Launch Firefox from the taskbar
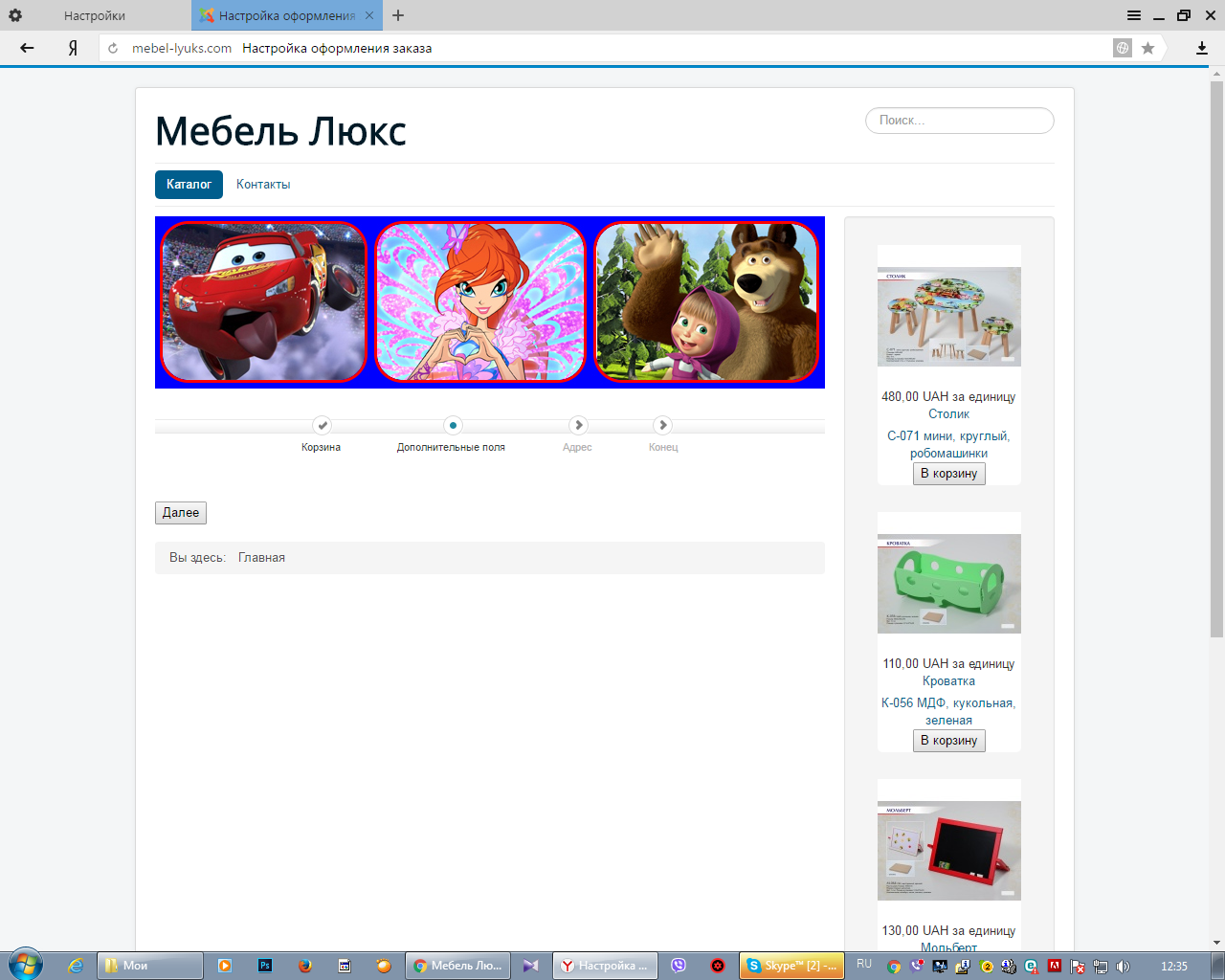The width and height of the screenshot is (1225, 980). [x=304, y=966]
